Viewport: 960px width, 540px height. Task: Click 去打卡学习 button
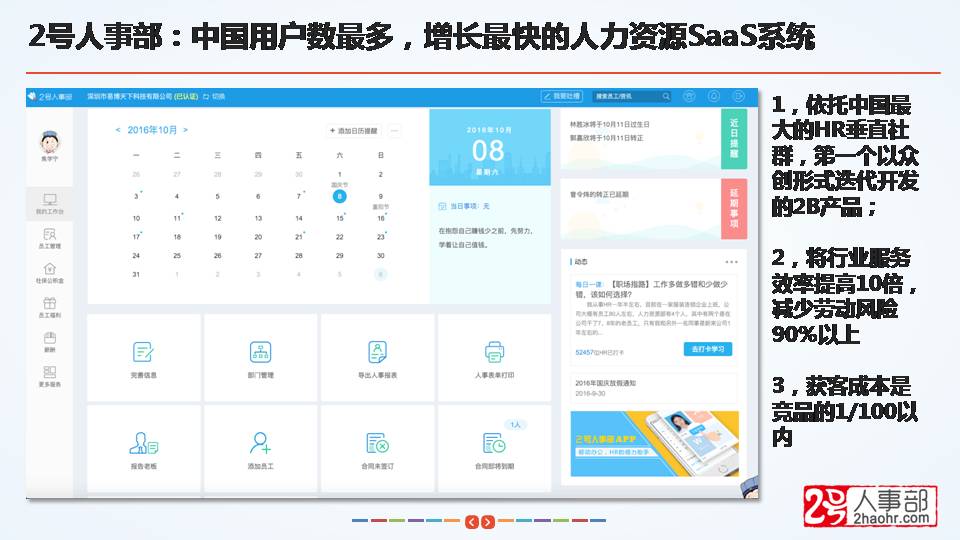pos(707,349)
